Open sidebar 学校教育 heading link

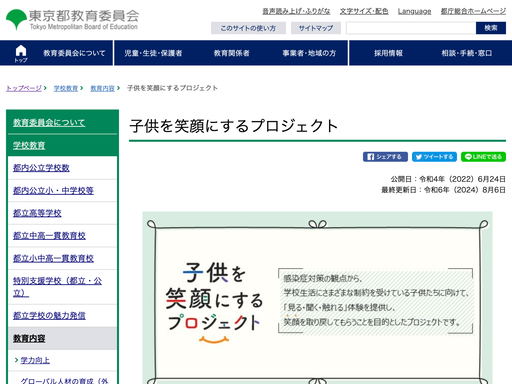pos(29,145)
